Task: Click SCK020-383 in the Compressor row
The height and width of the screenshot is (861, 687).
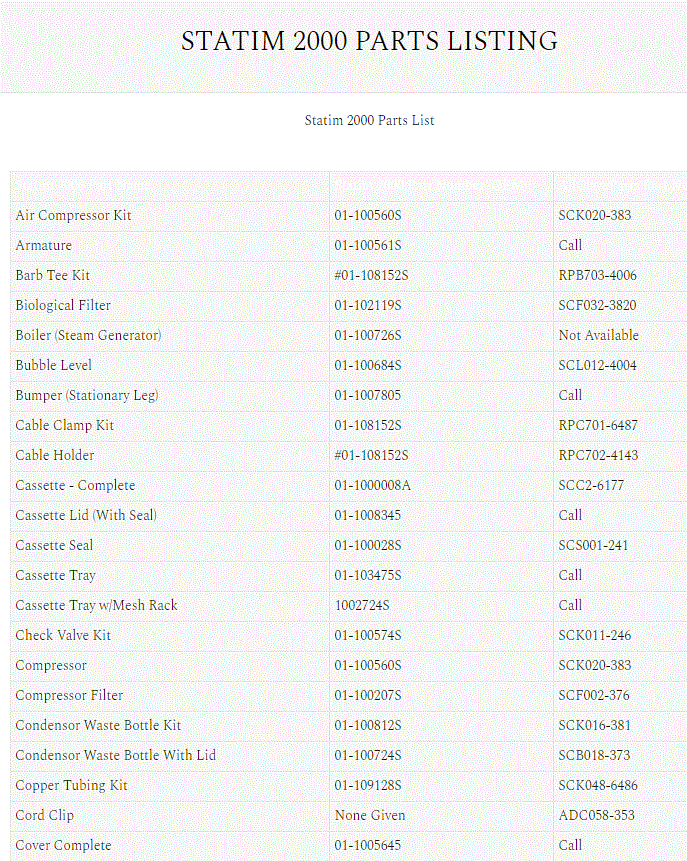Action: tap(594, 666)
